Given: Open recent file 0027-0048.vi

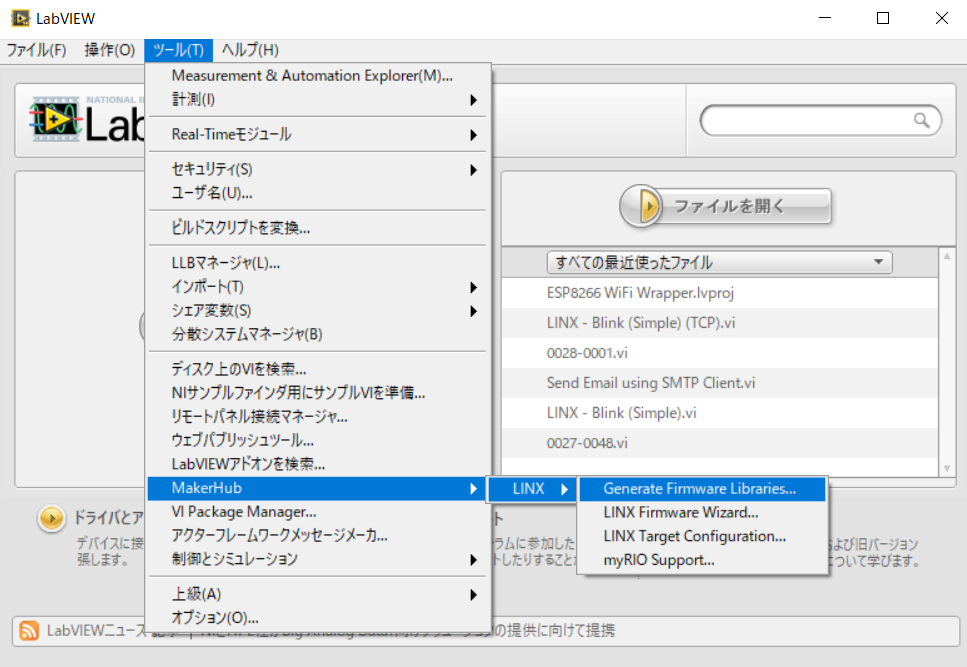Looking at the screenshot, I should point(720,443).
